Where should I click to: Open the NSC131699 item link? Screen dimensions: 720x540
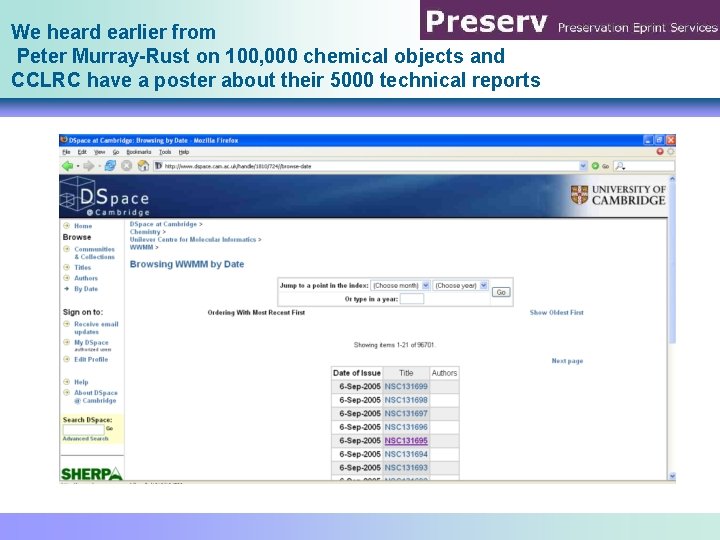[x=406, y=387]
